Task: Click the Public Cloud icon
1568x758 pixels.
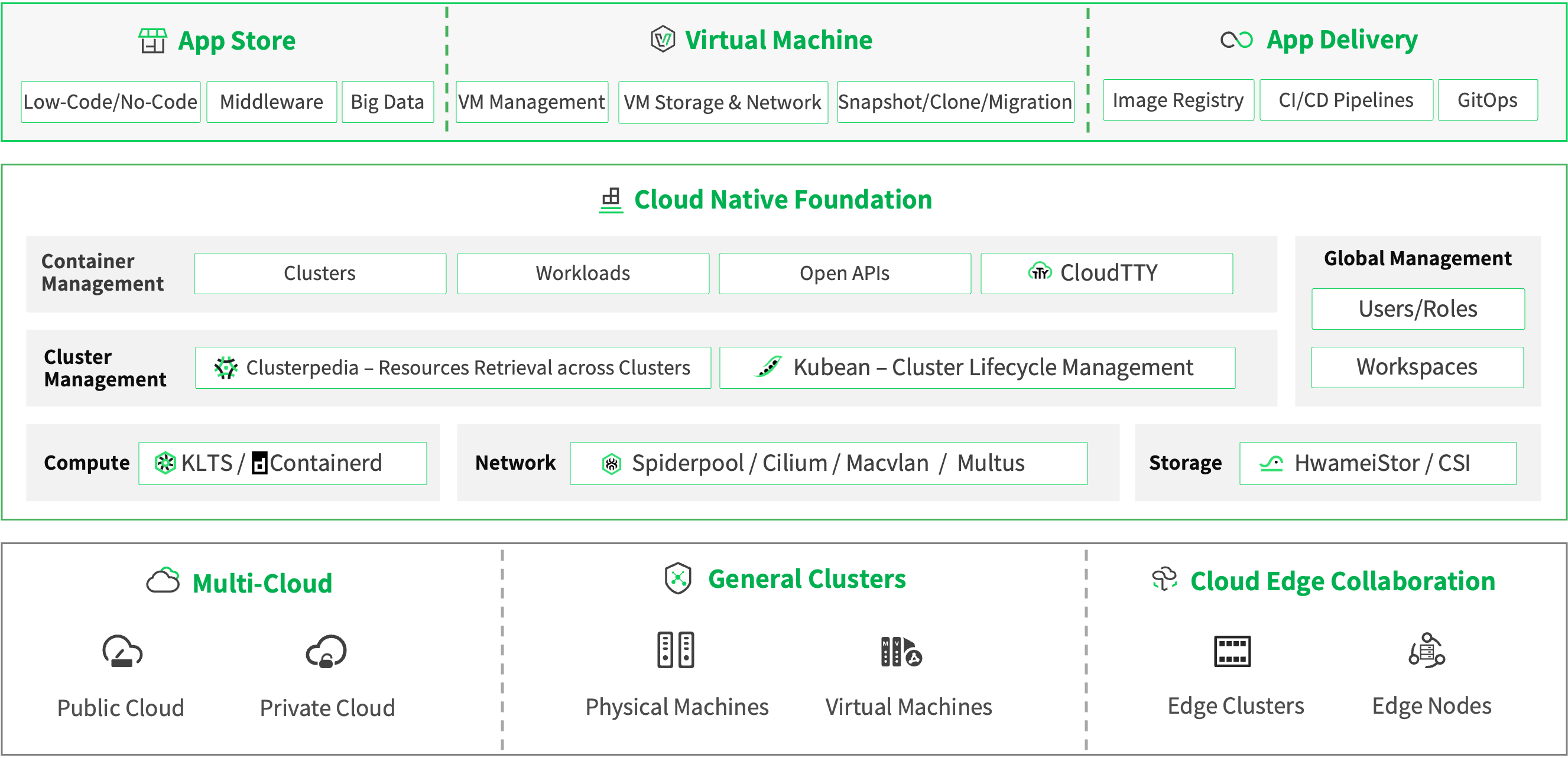Action: click(x=122, y=651)
